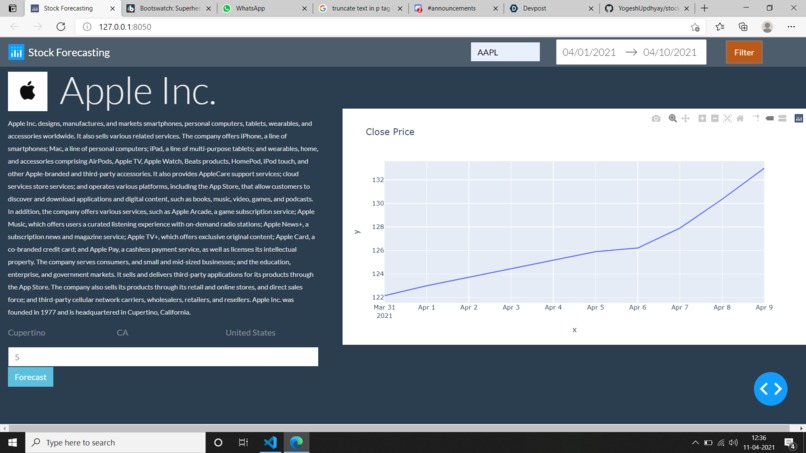Viewport: 806px width, 453px height.
Task: Click the 132 y-axis label
Action: pyautogui.click(x=378, y=180)
